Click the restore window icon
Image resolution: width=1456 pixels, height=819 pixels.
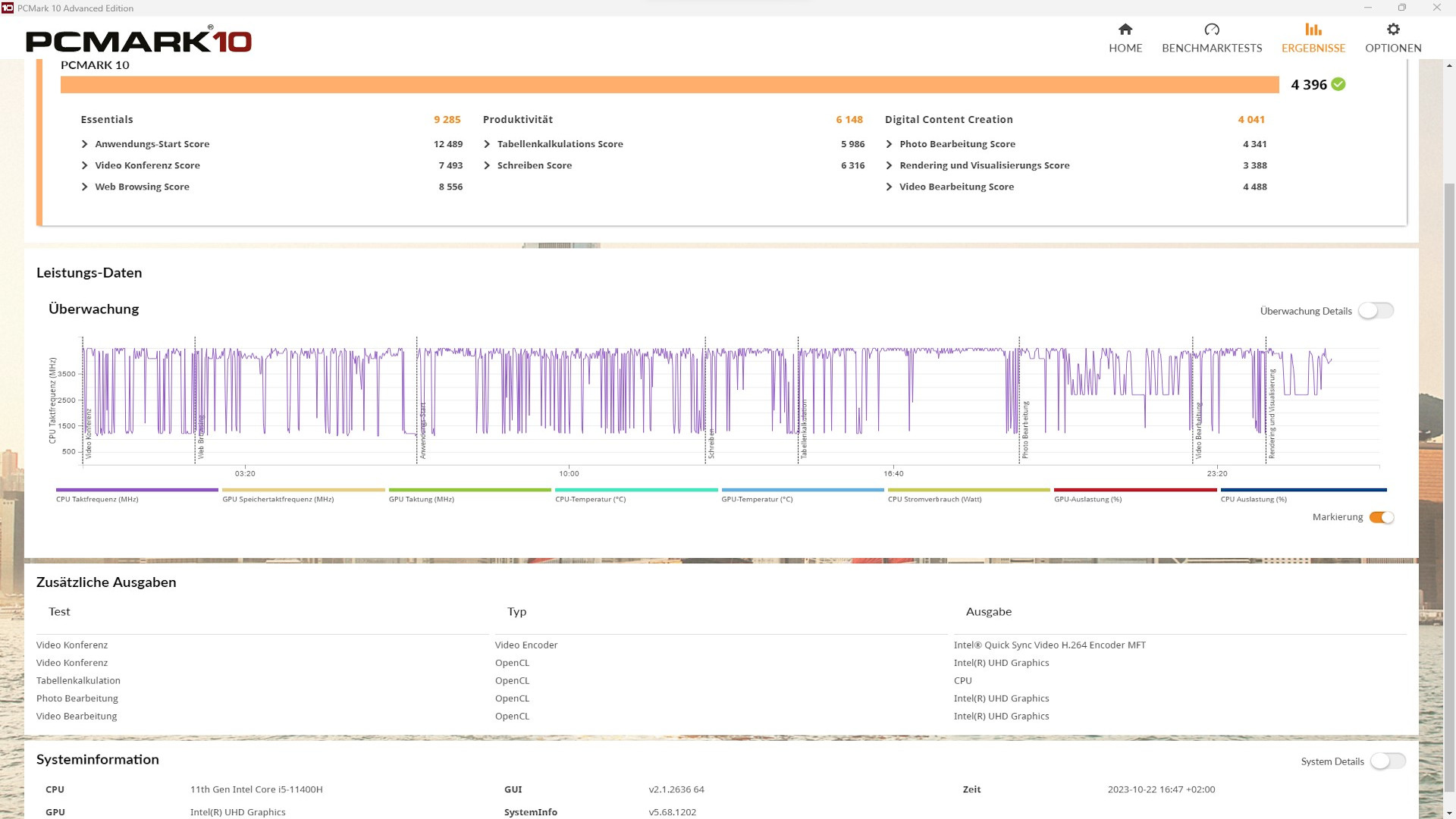pyautogui.click(x=1402, y=8)
